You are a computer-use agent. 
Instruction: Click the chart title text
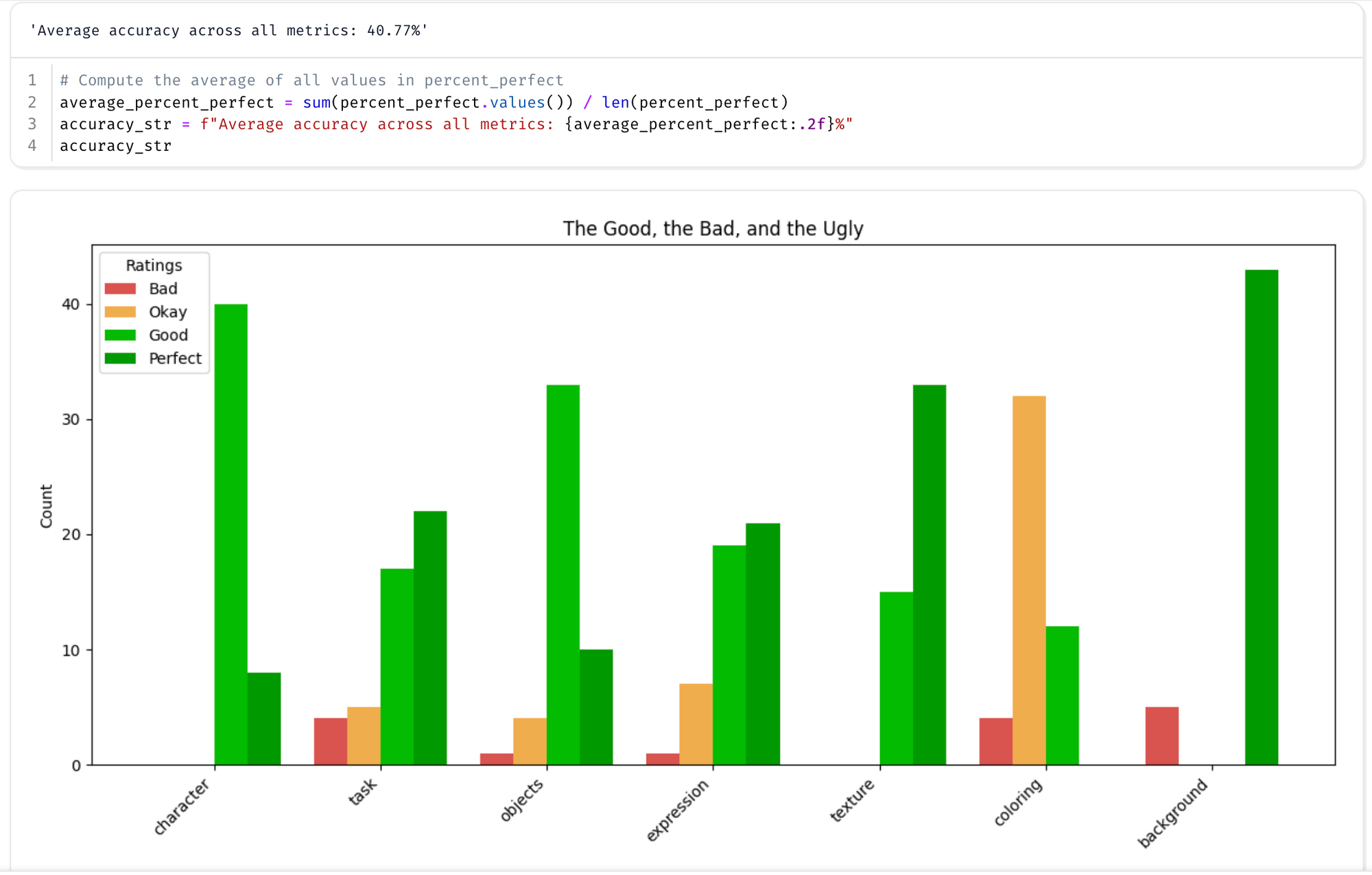pos(713,228)
